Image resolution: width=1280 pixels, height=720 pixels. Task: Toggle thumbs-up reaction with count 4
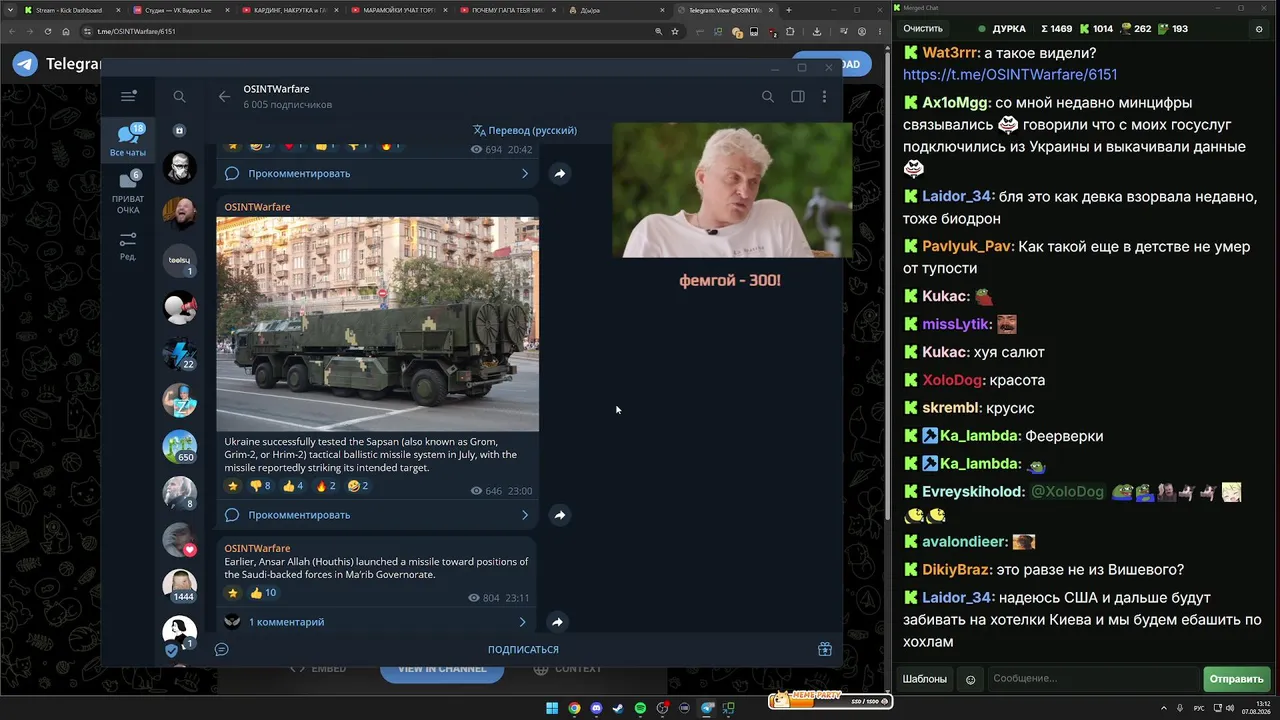pos(293,486)
